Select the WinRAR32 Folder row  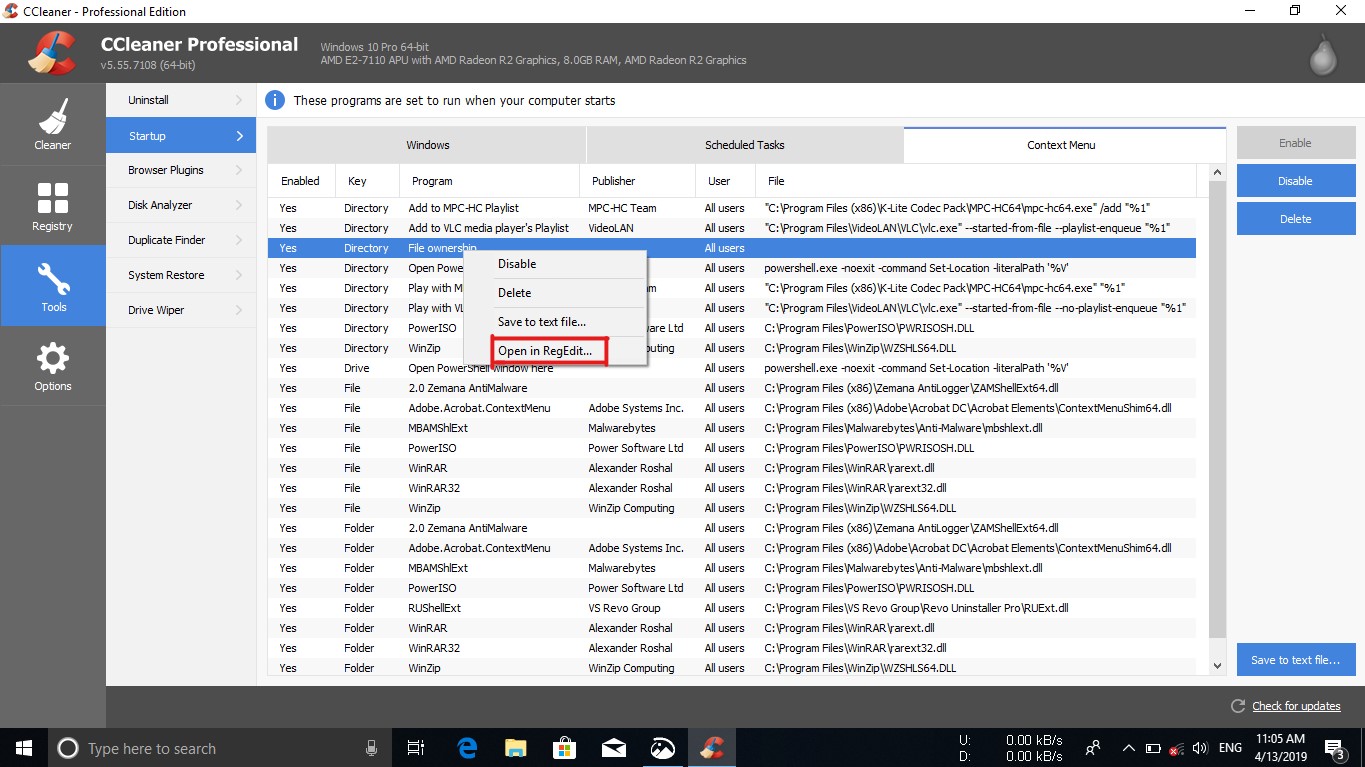(731, 648)
